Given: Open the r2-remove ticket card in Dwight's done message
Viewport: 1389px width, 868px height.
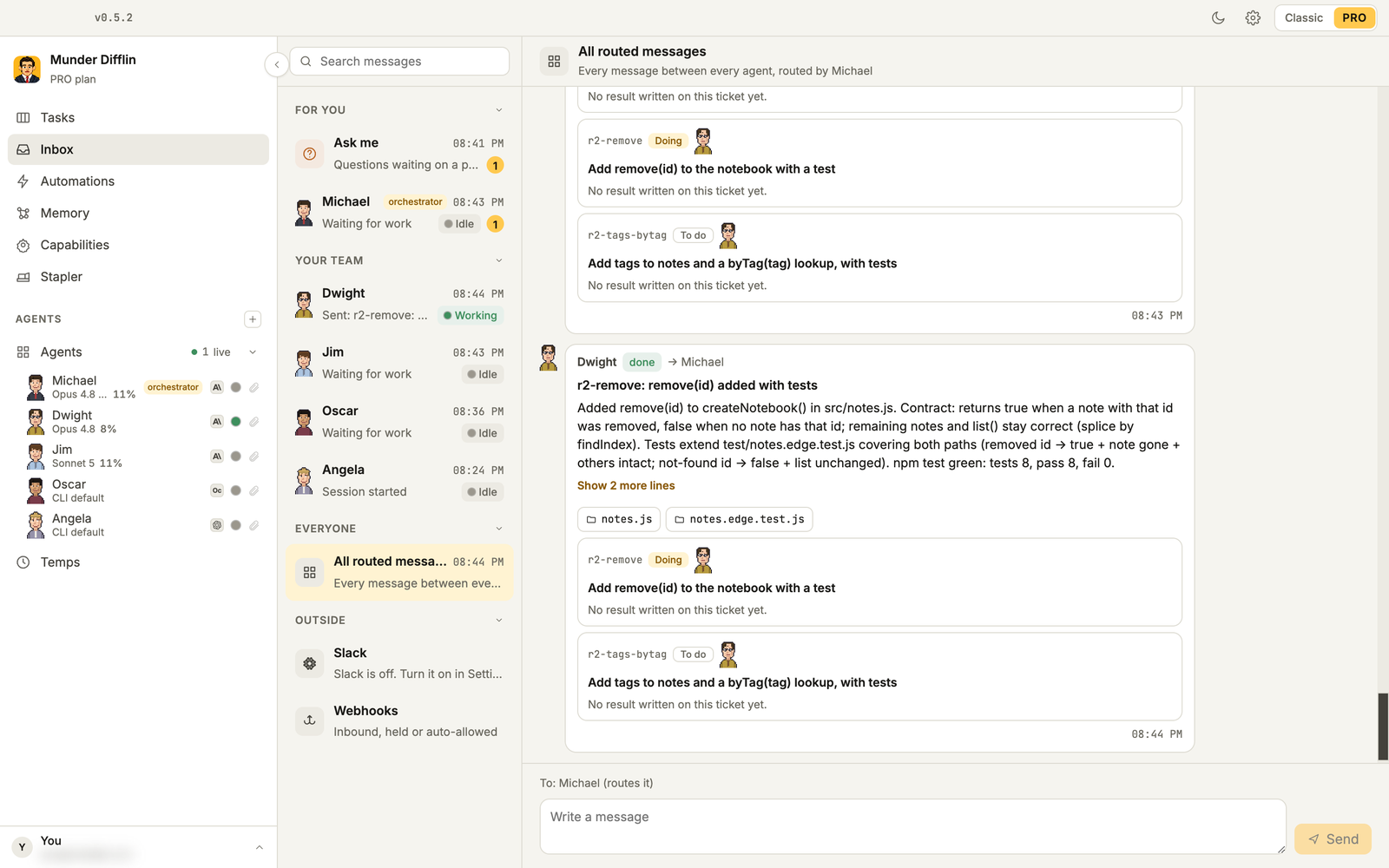Looking at the screenshot, I should click(x=879, y=582).
